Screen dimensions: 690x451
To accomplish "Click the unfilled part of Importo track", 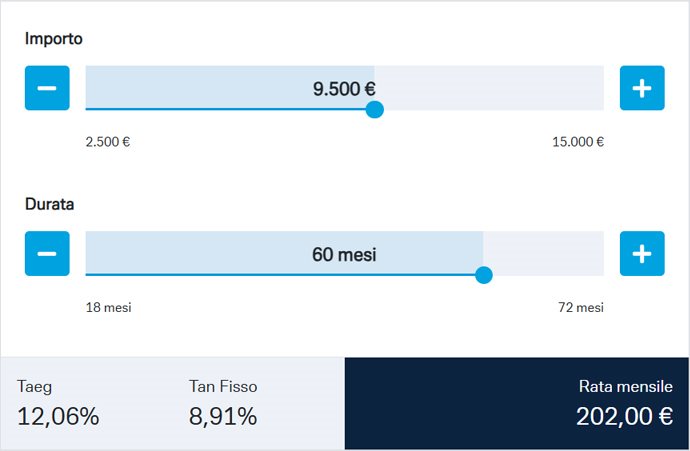I will coord(489,88).
